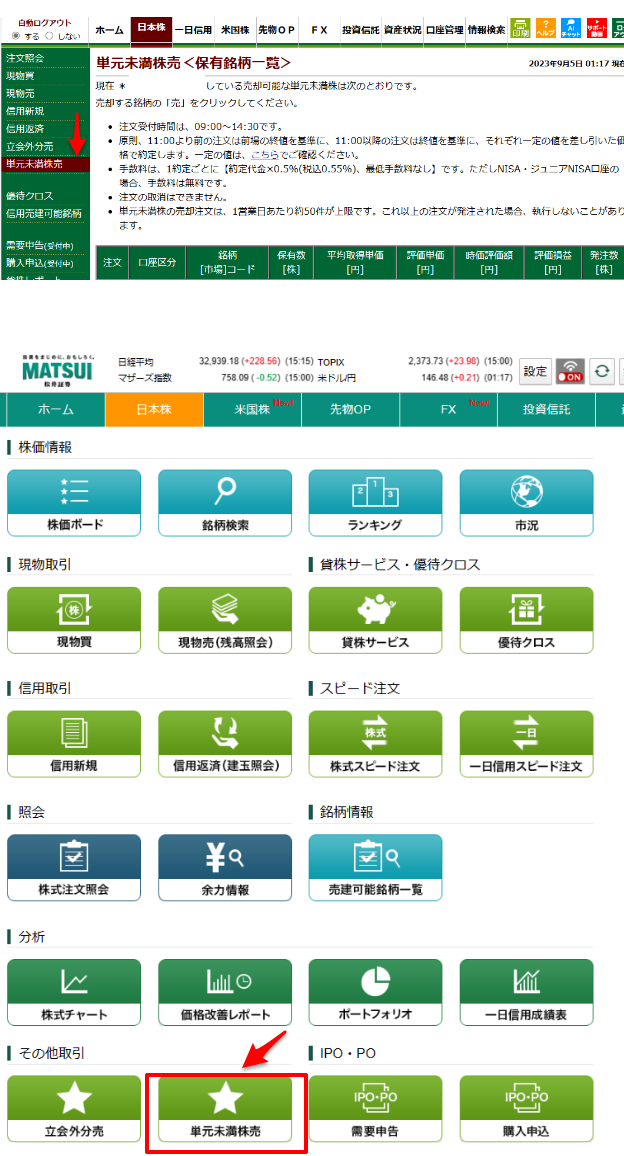Click the orange ヘルプ help icon

point(546,28)
